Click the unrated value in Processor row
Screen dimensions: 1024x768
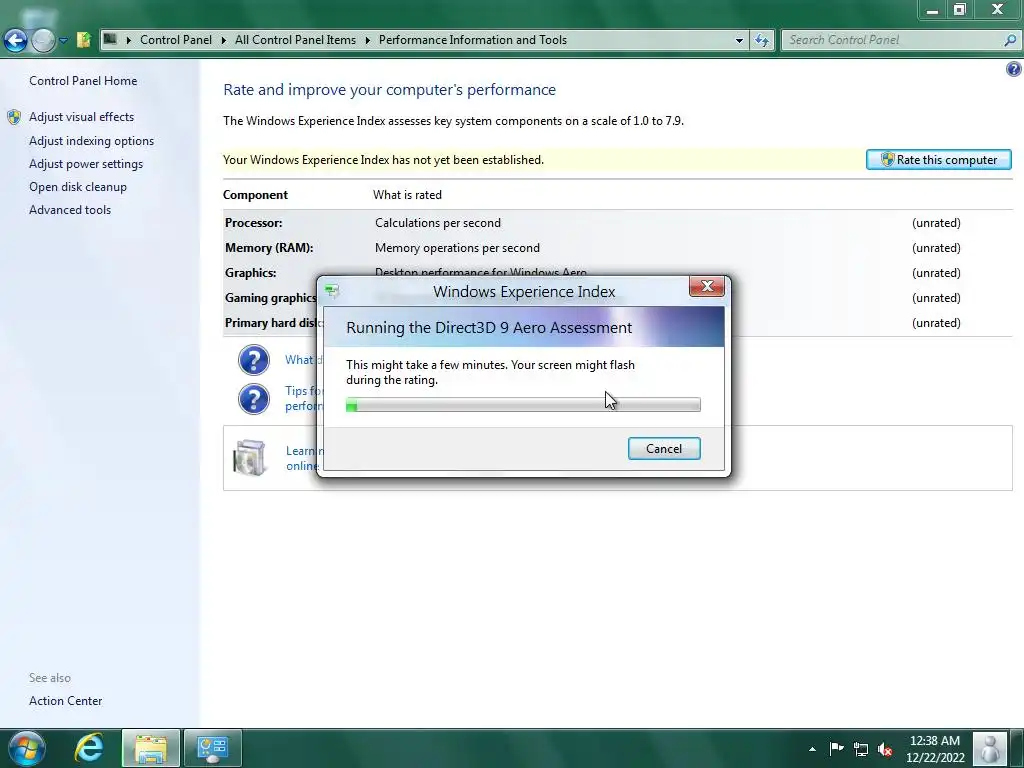click(936, 223)
